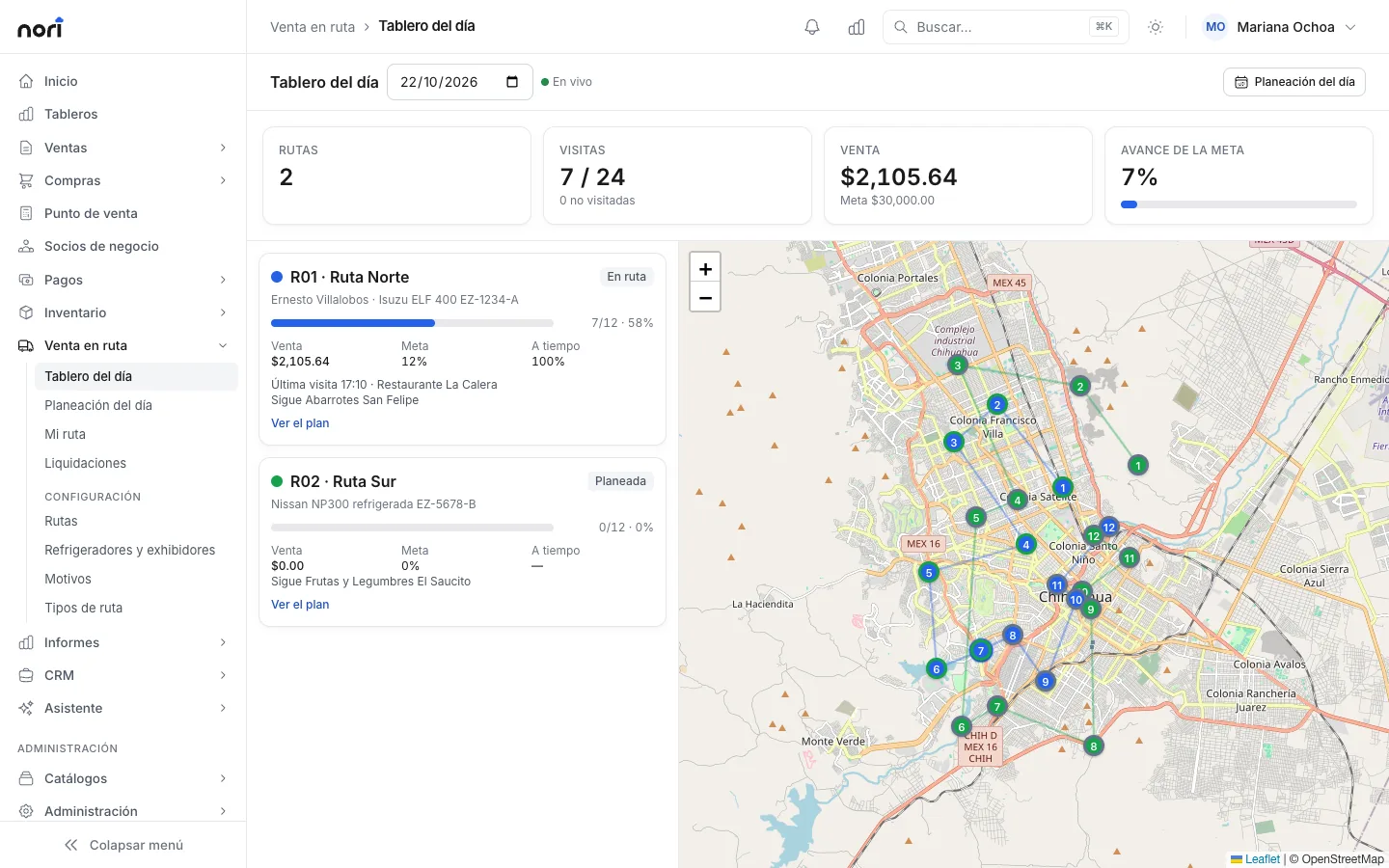The width and height of the screenshot is (1389, 868).
Task: Zoom in on the map
Action: coord(705,269)
